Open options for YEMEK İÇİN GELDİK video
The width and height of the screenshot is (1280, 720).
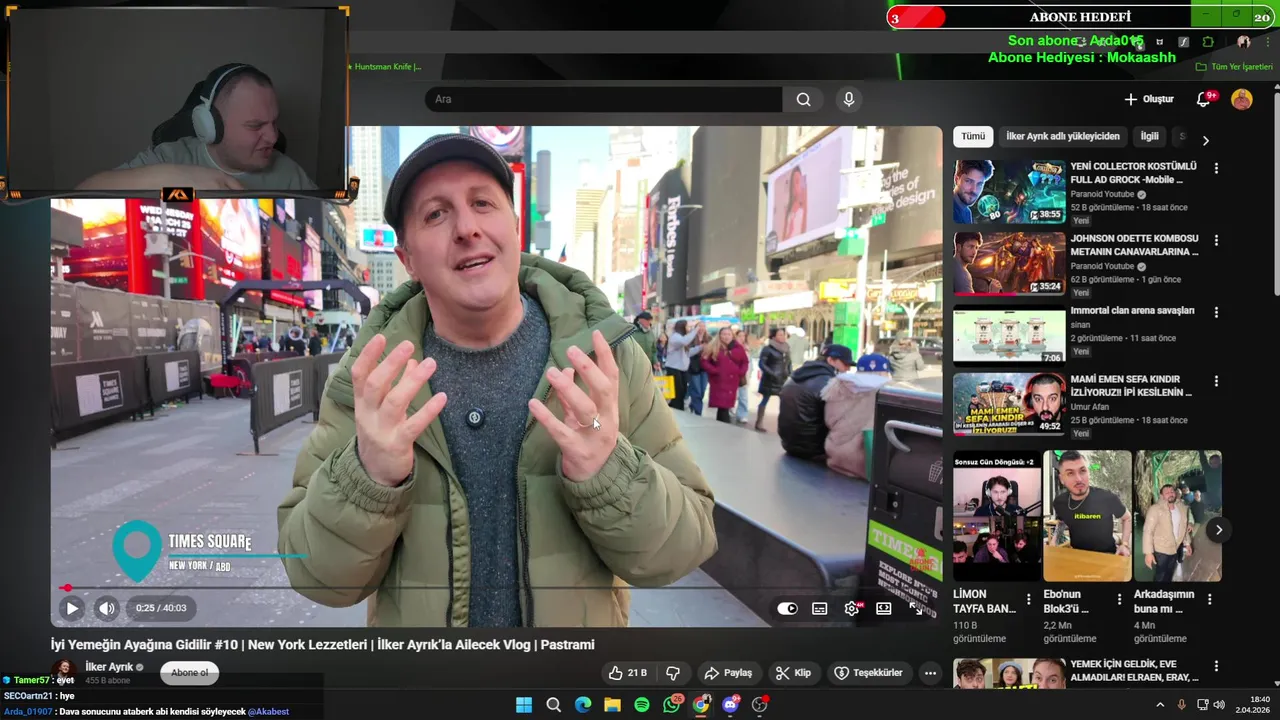pos(1216,667)
